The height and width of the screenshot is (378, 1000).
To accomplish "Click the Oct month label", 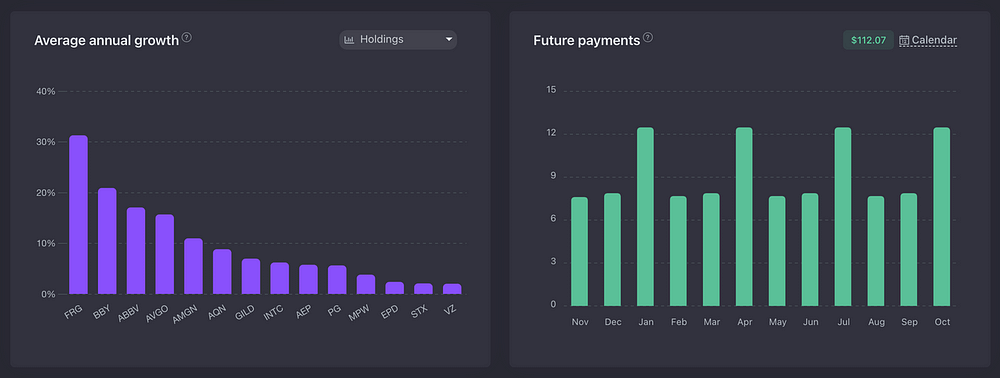I will pyautogui.click(x=941, y=322).
